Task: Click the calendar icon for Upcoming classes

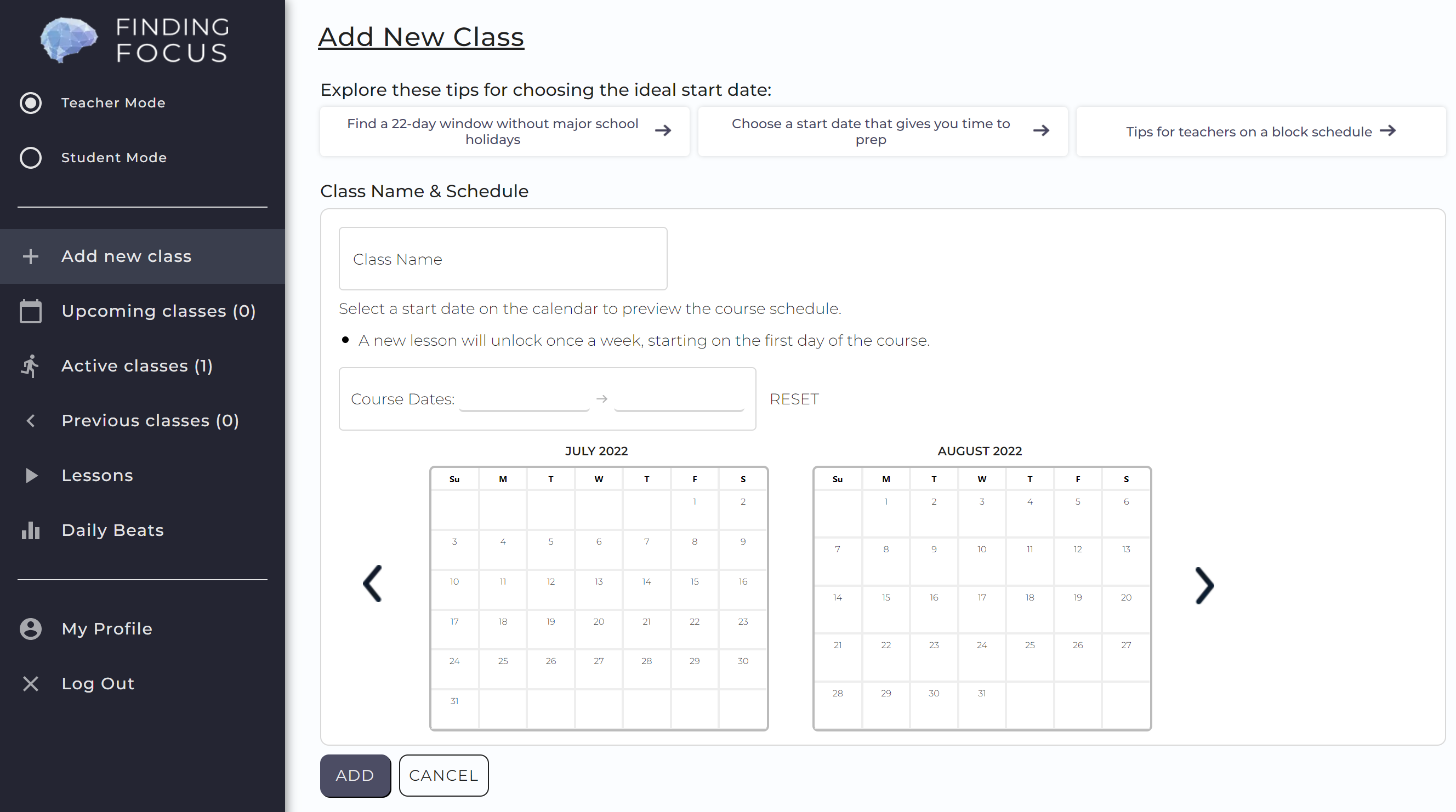Action: [x=31, y=311]
